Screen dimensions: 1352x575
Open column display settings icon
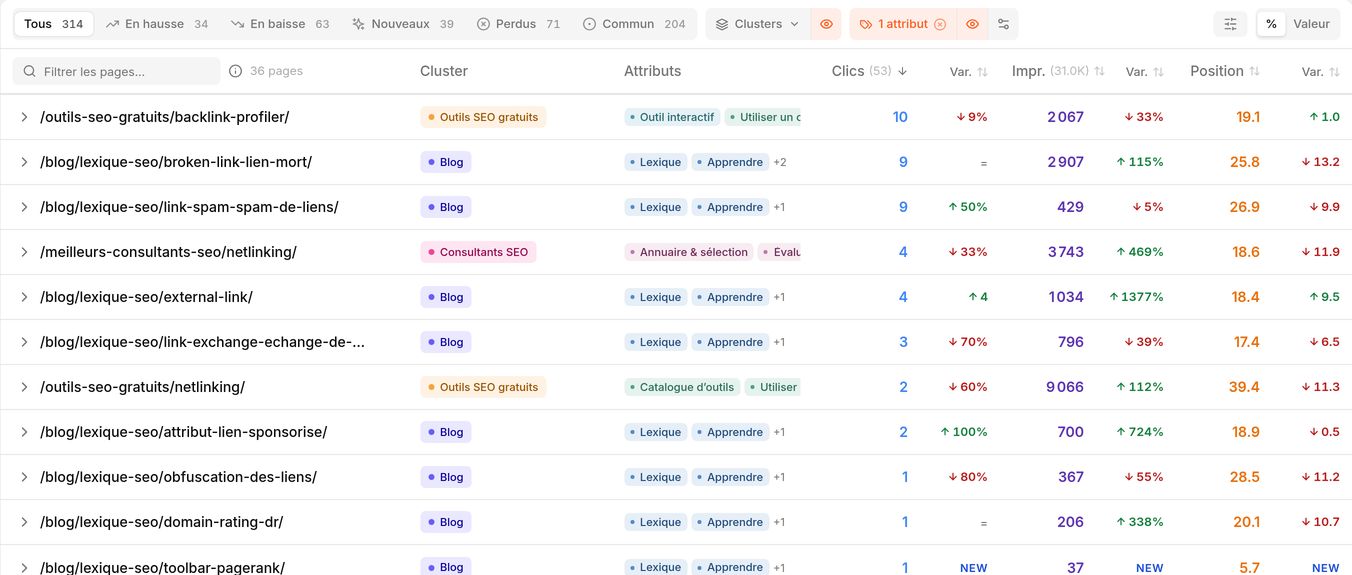(1230, 24)
